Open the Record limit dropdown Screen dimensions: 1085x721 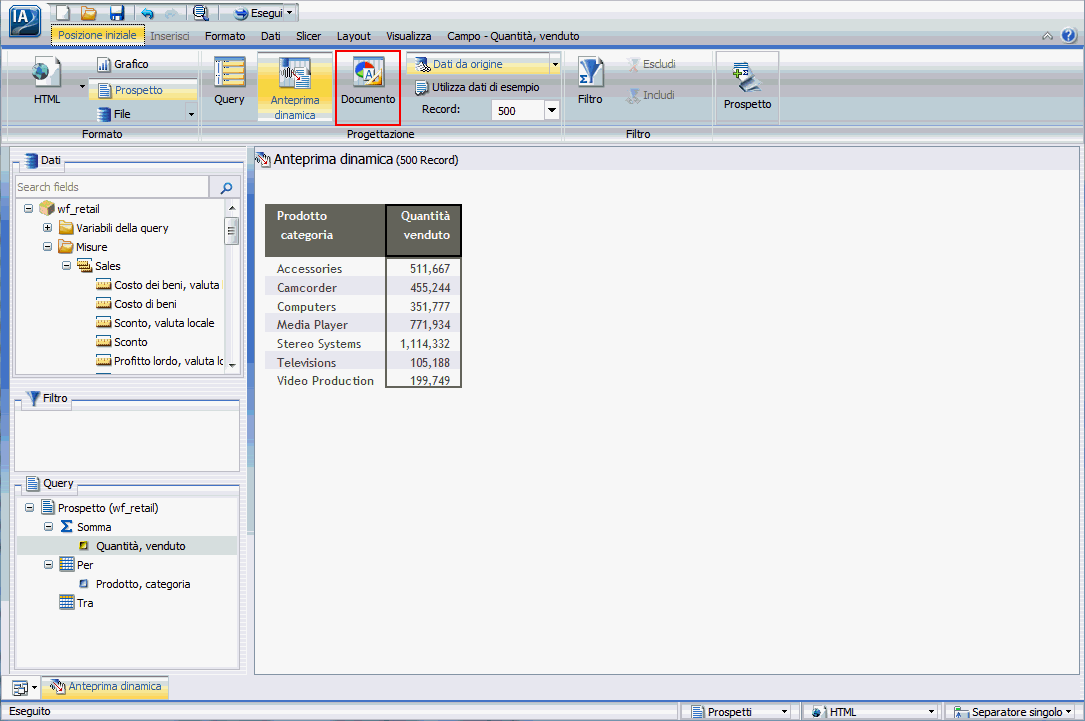click(551, 111)
